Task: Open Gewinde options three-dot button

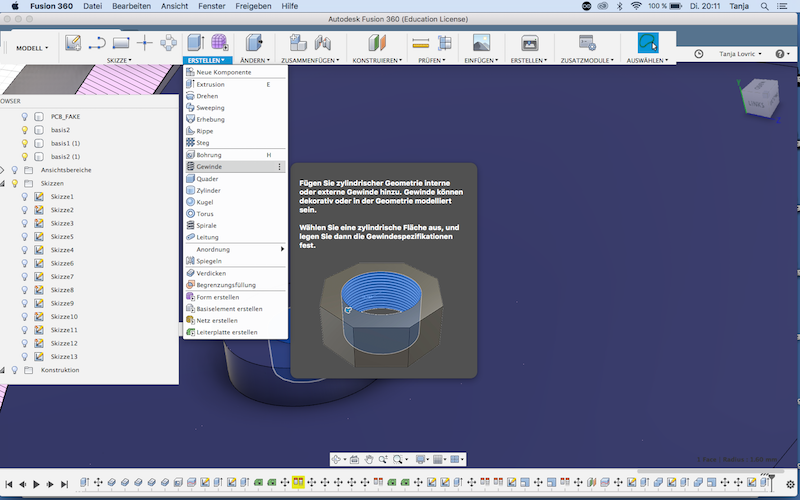Action: click(x=279, y=166)
